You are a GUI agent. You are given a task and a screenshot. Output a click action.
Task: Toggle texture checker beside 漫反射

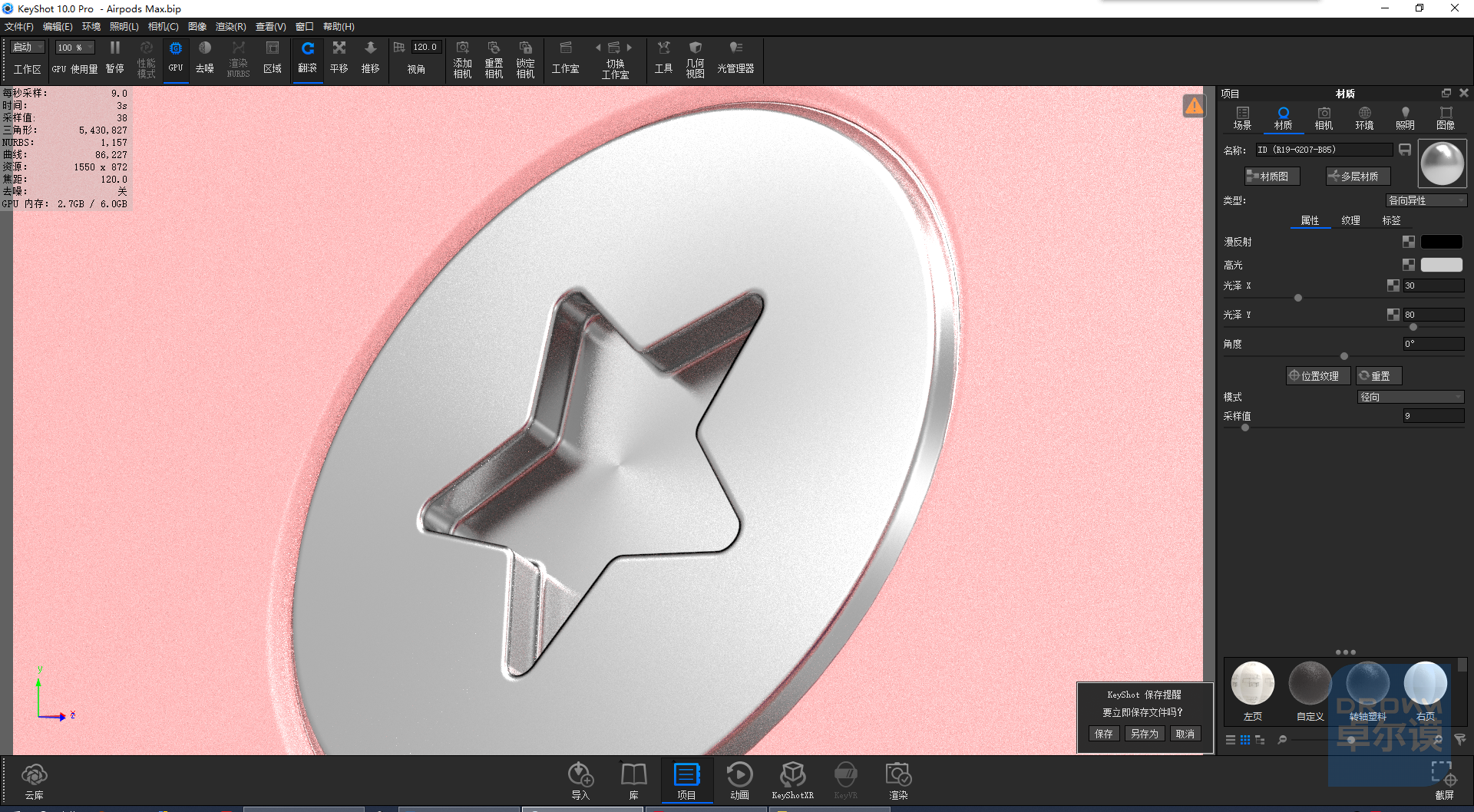(1409, 242)
